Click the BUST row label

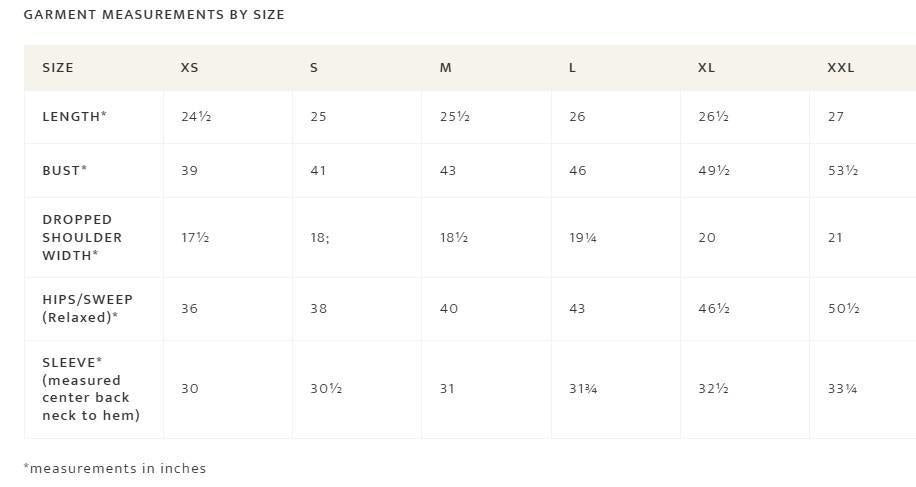(64, 170)
